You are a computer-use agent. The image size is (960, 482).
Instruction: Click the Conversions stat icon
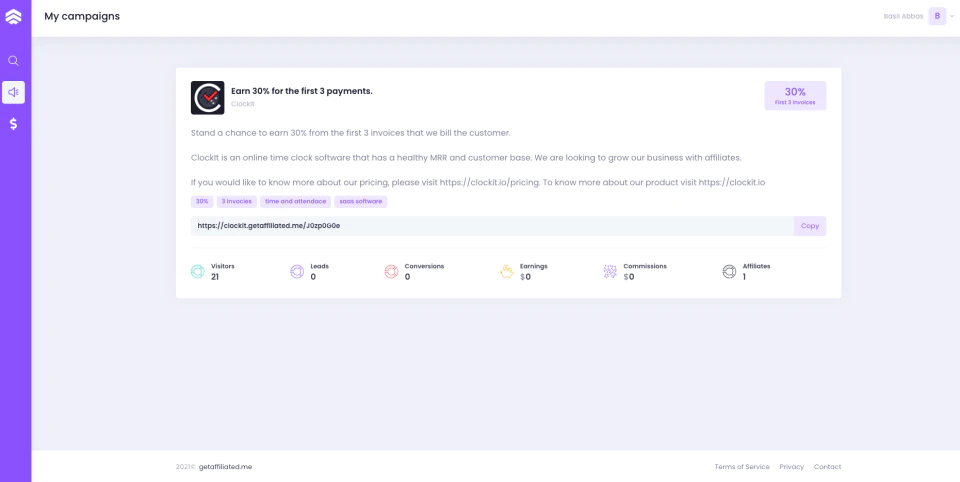391,272
